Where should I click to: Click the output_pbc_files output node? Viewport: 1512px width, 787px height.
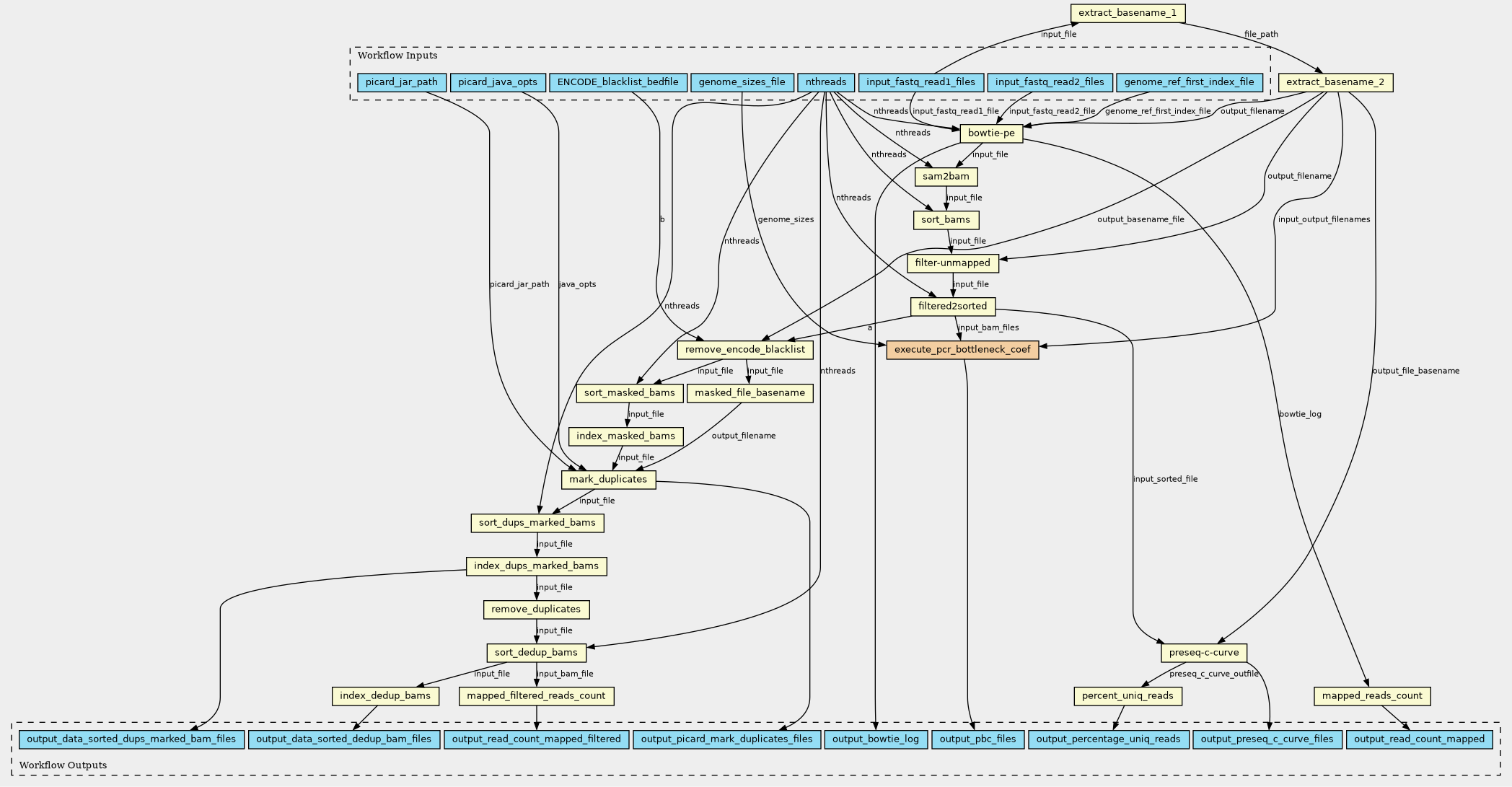[977, 739]
